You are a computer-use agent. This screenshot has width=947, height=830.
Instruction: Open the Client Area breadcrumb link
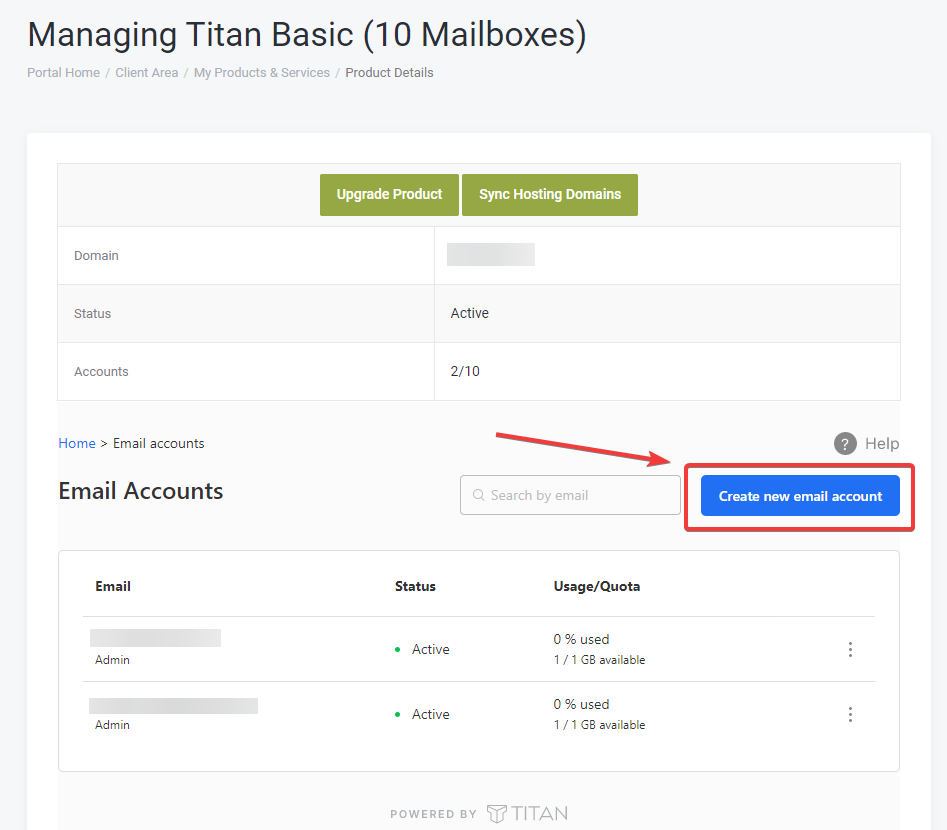pos(147,72)
